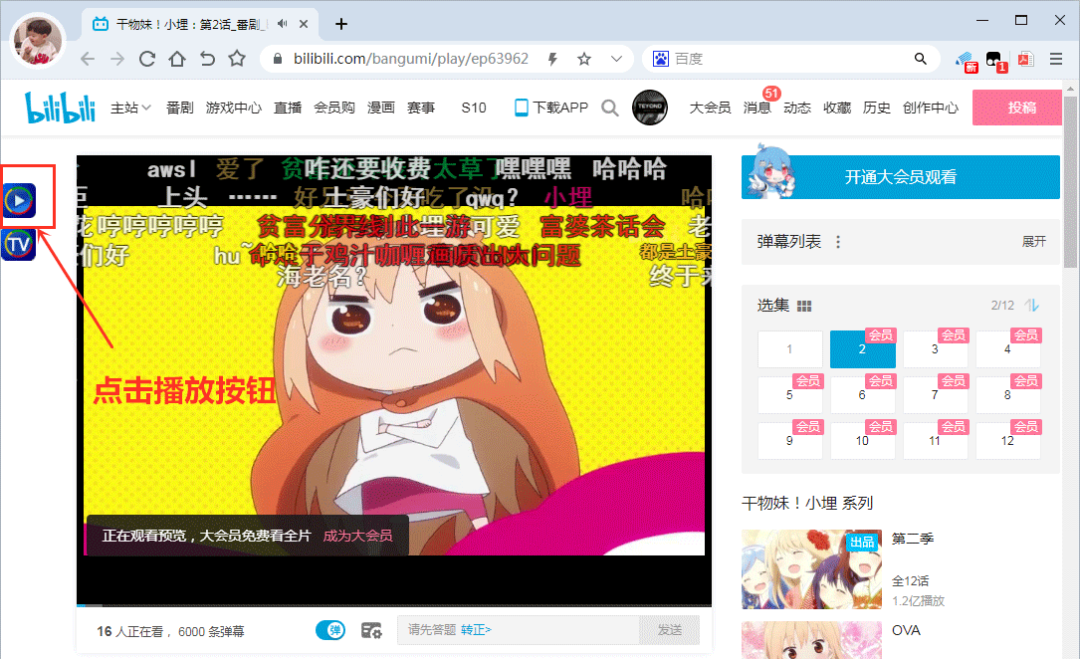Open extension icon with red 1 badge
This screenshot has width=1080, height=659.
[996, 61]
